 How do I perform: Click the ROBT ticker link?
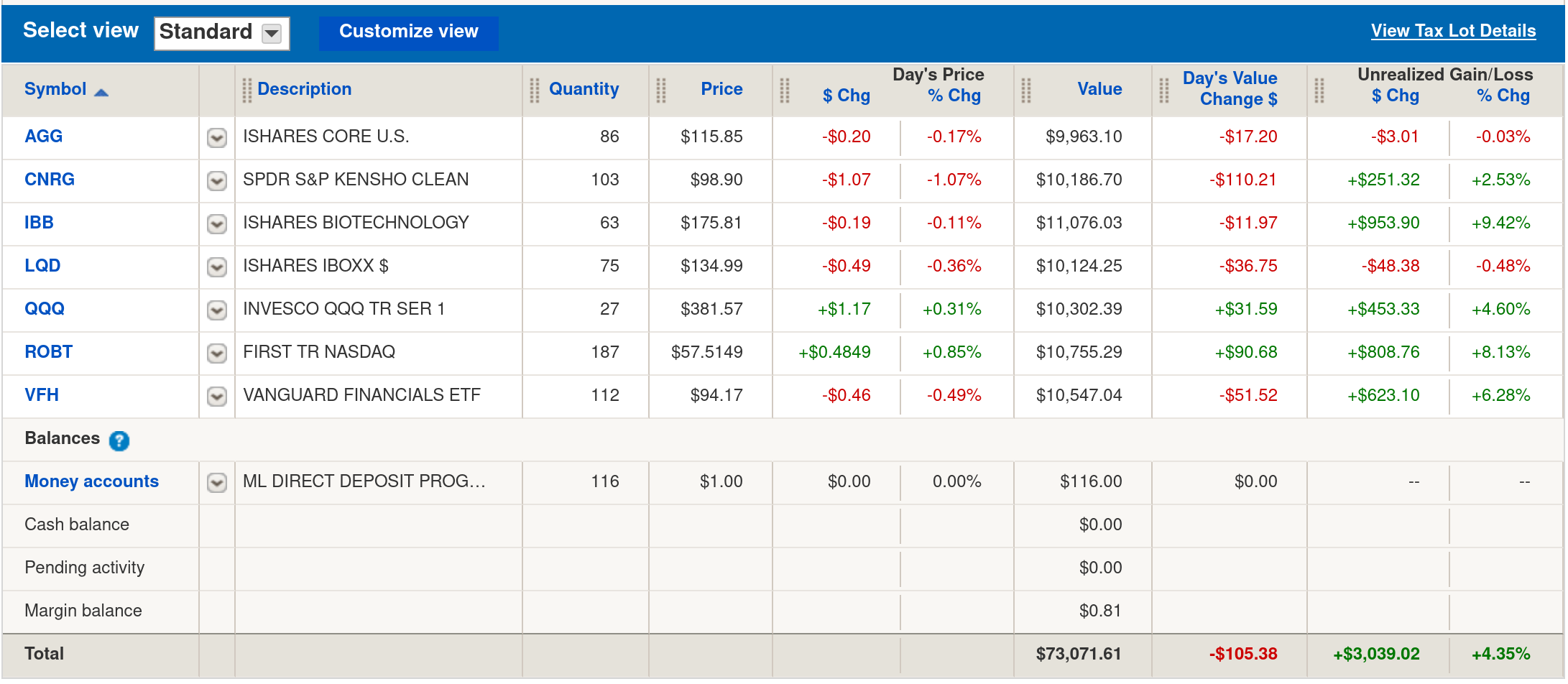48,352
